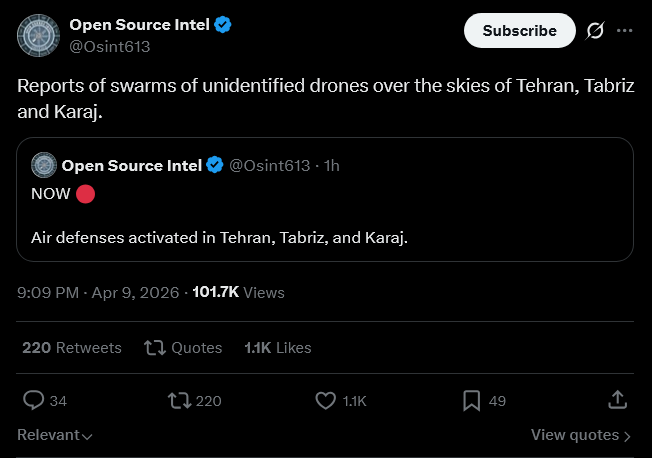
Task: Open the three-dot more options menu
Action: (625, 31)
